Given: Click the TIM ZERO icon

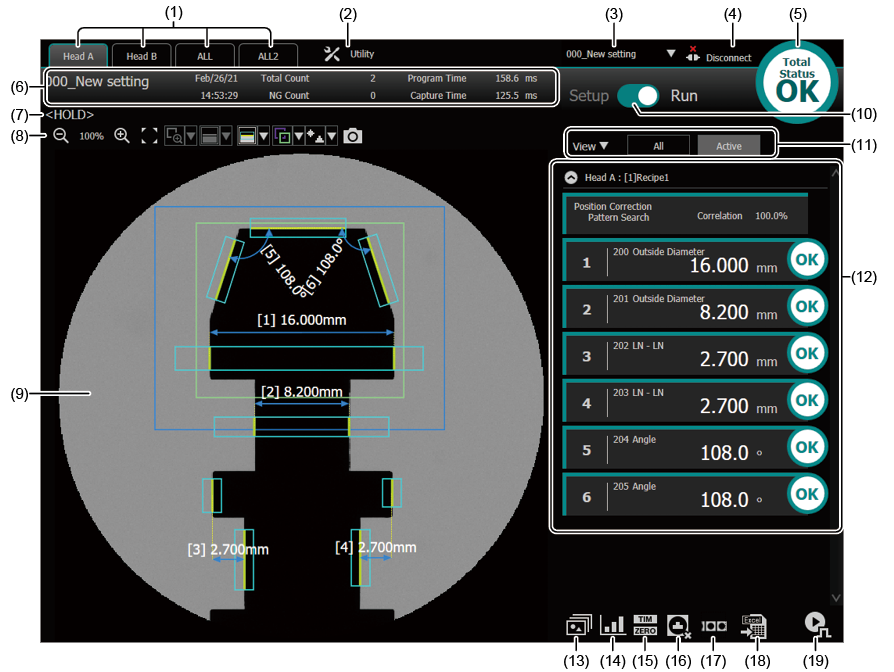Looking at the screenshot, I should 645,626.
